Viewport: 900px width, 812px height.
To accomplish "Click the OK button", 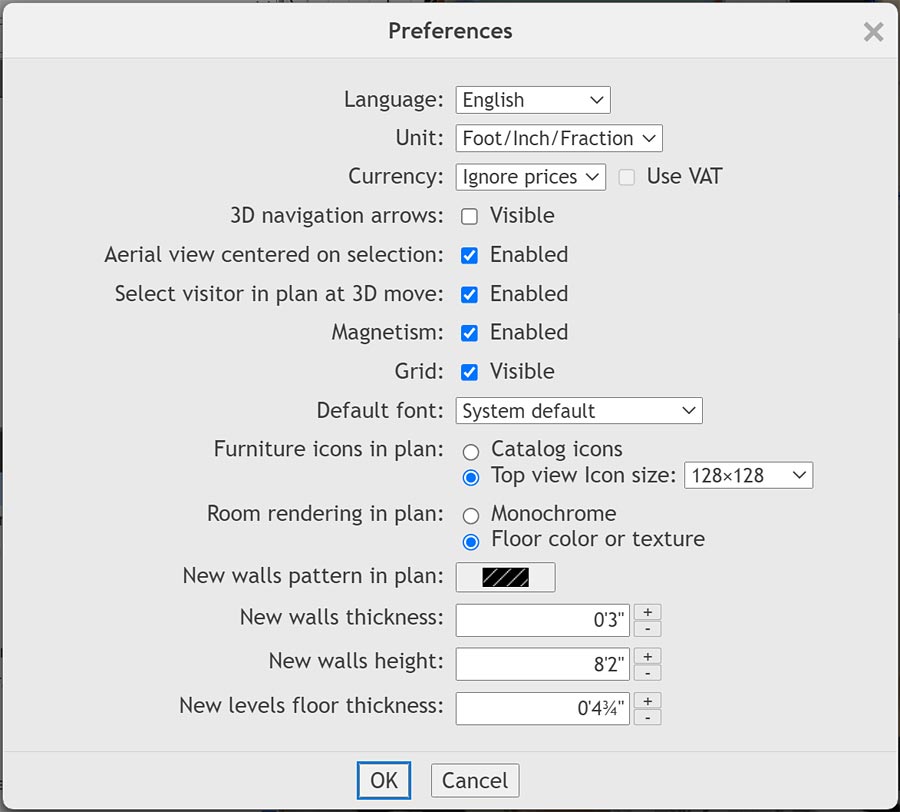I will (x=384, y=781).
